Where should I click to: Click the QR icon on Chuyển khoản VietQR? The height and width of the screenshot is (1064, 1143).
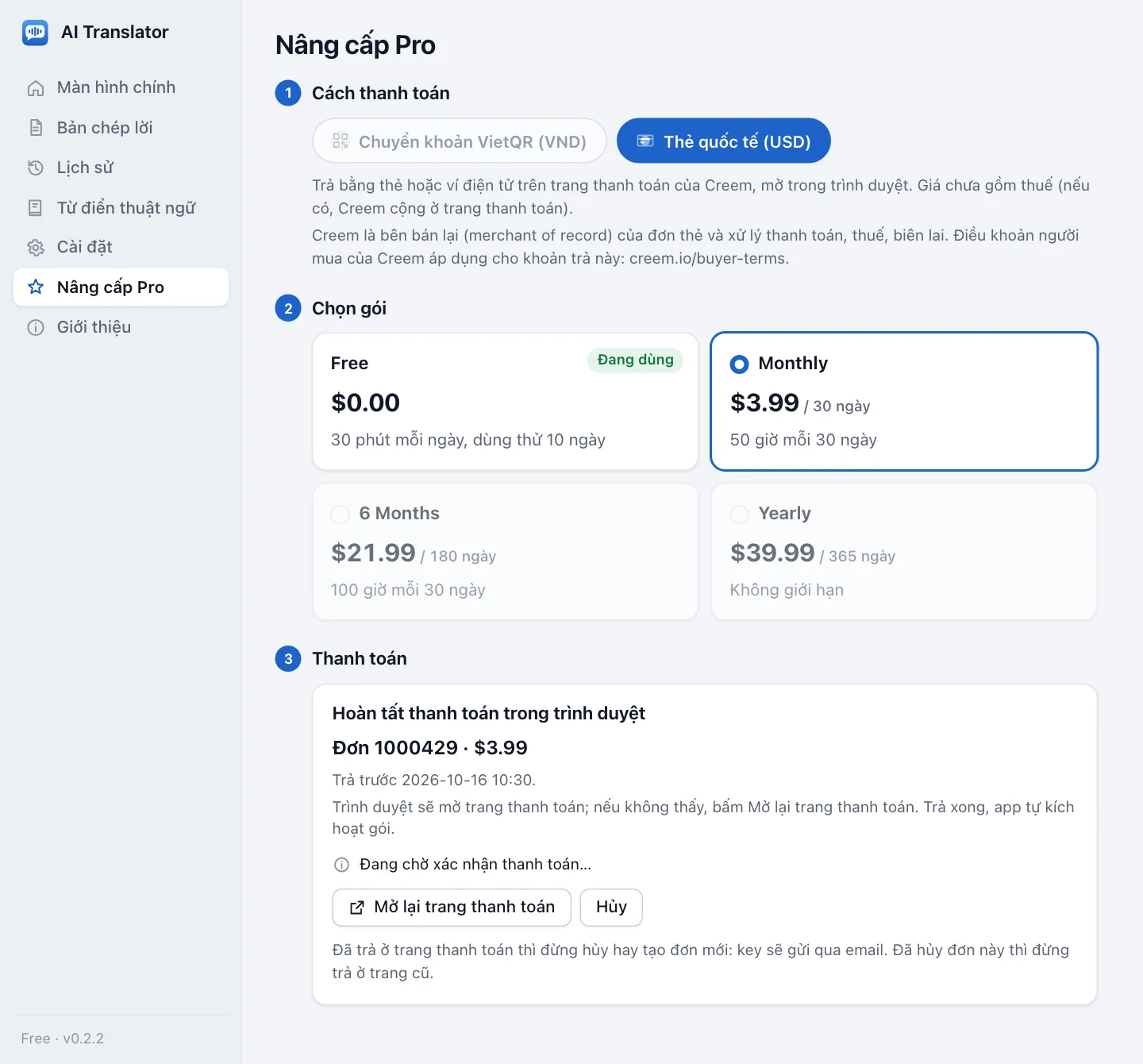(x=341, y=141)
